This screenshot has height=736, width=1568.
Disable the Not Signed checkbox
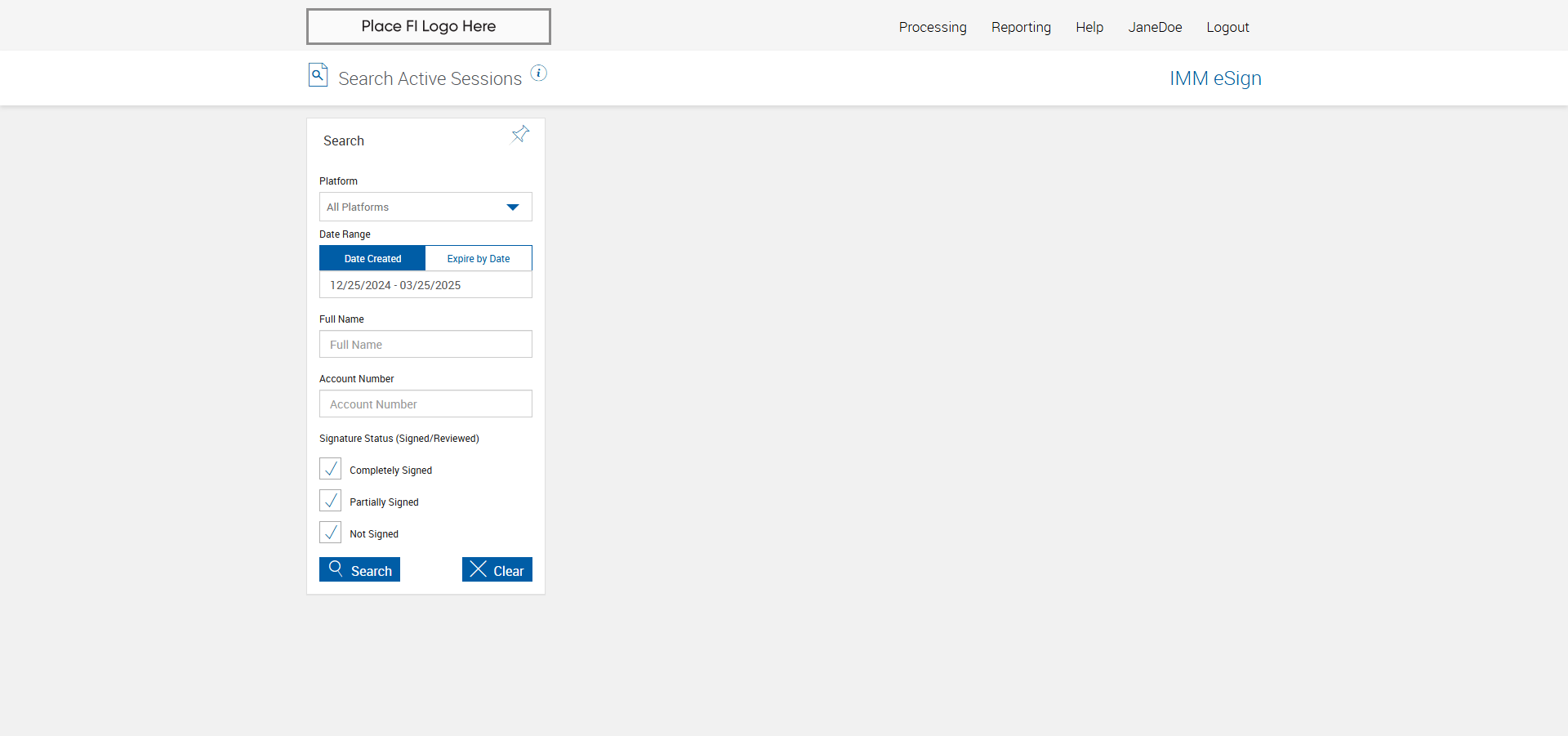330,533
